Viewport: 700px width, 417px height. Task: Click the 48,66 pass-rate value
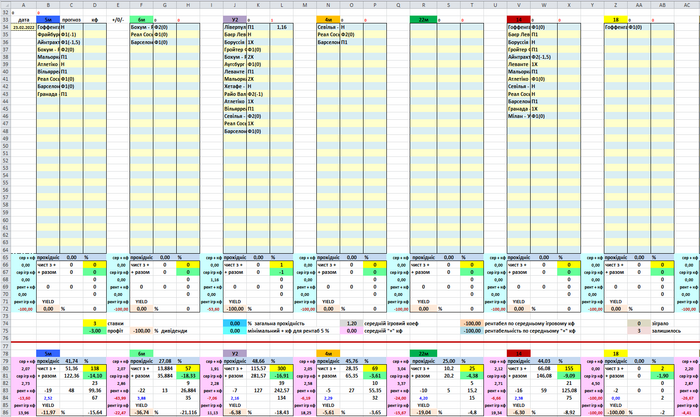coord(258,361)
